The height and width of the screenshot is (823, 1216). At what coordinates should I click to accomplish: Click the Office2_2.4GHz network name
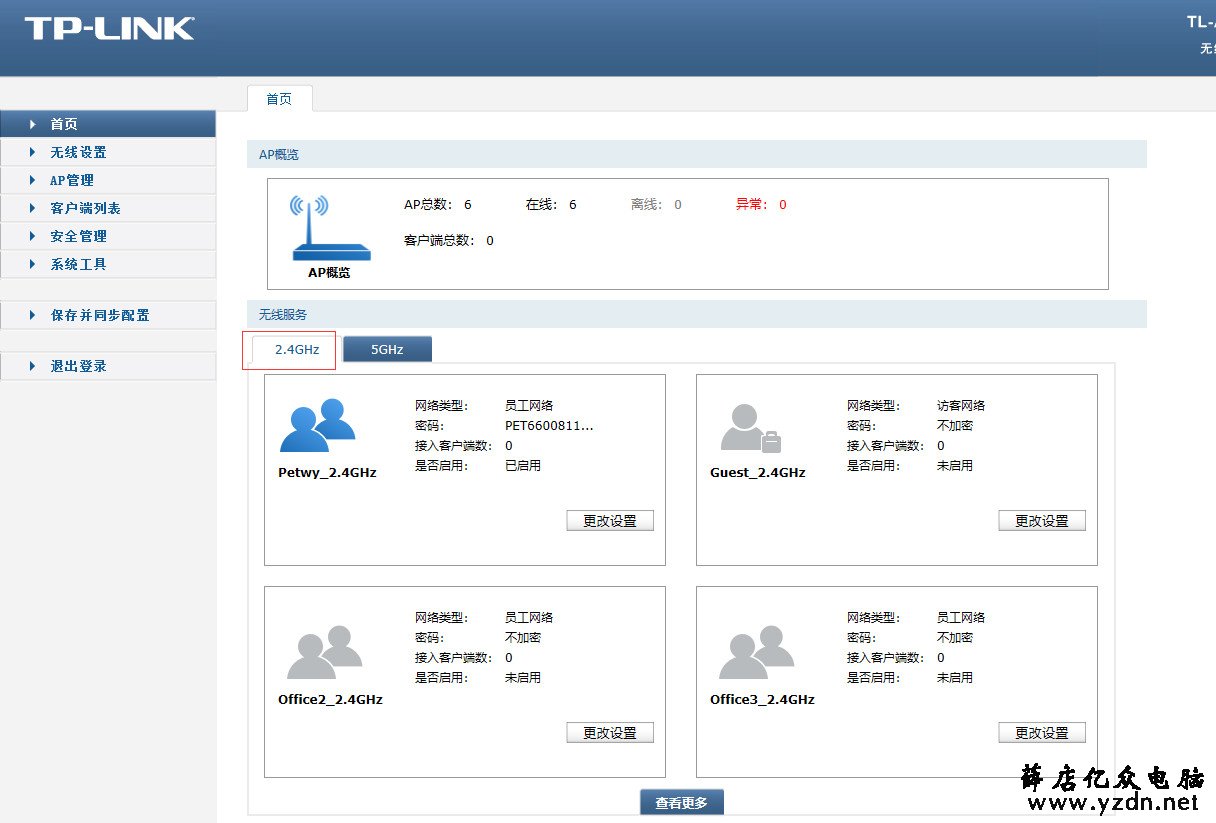(330, 699)
